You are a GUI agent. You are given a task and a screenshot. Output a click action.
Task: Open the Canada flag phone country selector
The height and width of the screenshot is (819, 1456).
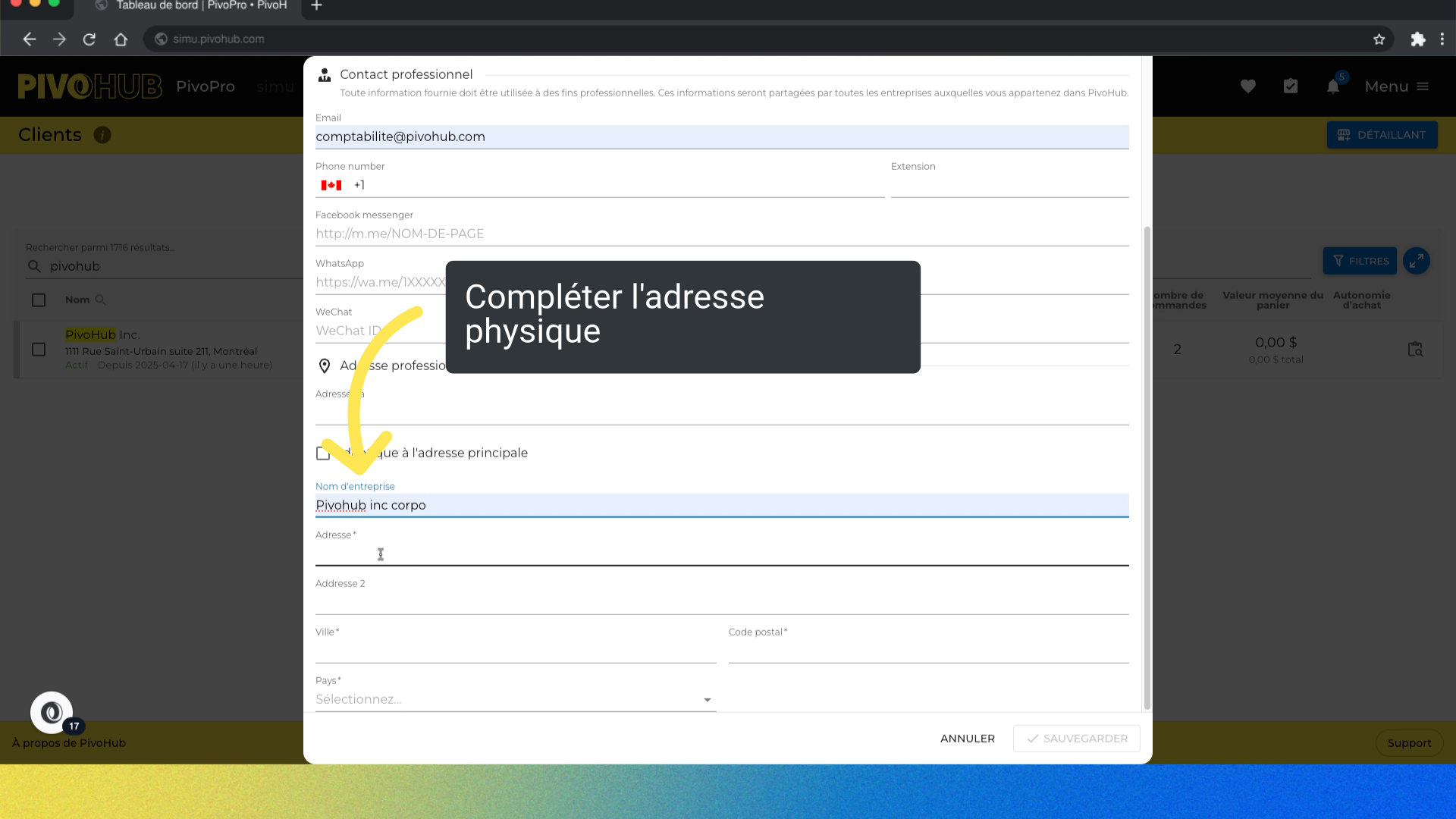click(331, 185)
